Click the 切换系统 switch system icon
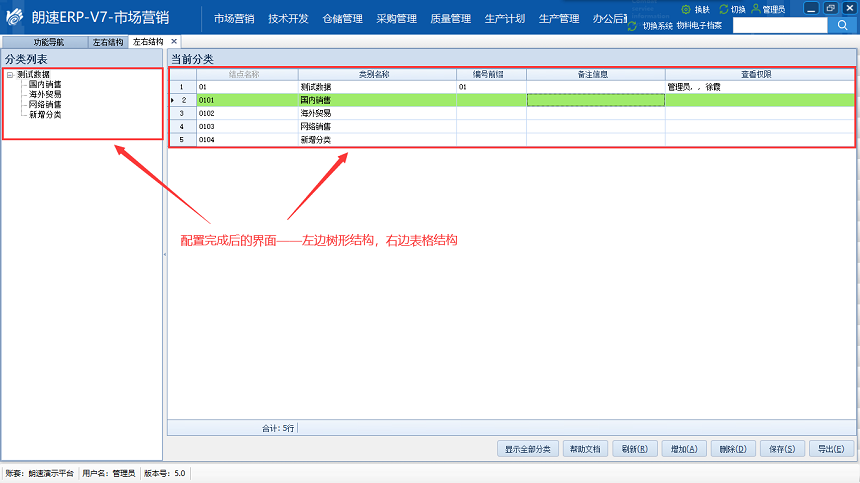860x483 pixels. 633,25
